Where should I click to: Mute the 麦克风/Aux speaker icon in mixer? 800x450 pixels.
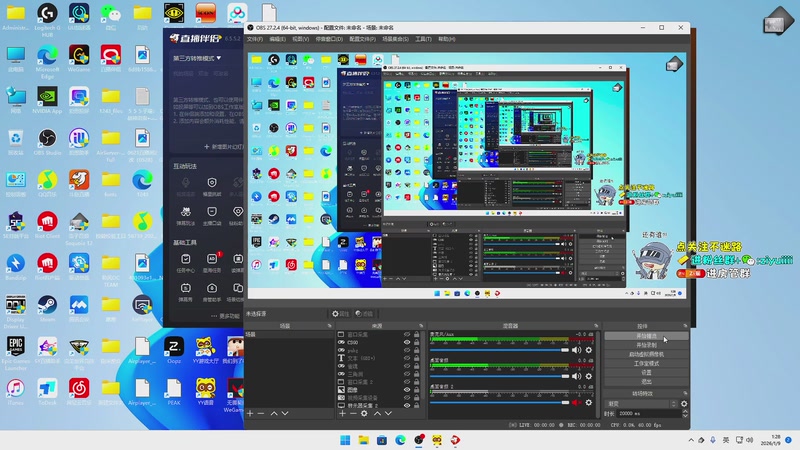[x=576, y=350]
